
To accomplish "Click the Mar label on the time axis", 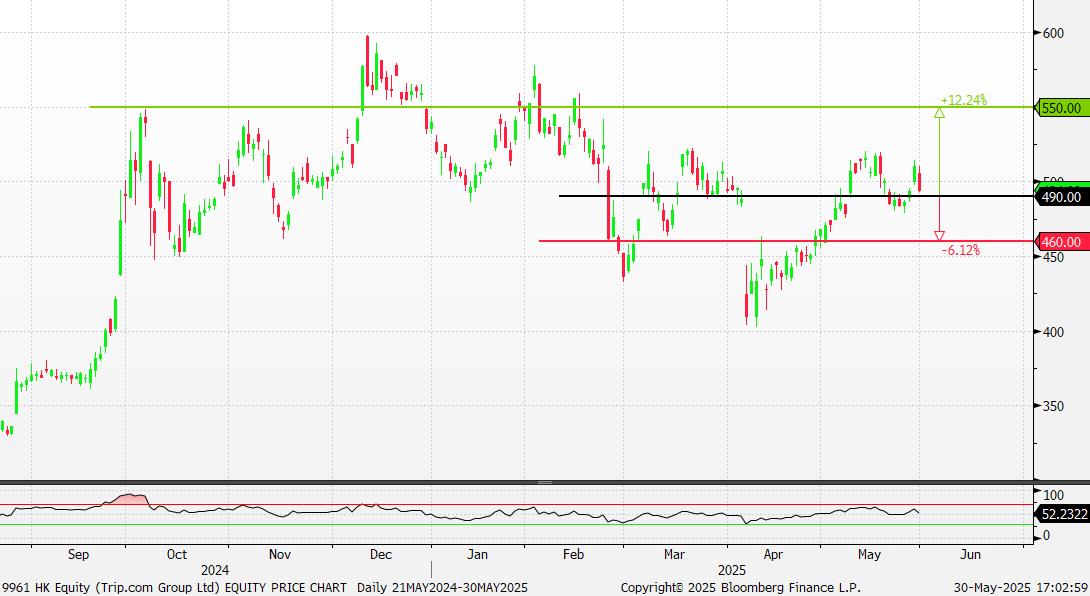I will (x=674, y=554).
